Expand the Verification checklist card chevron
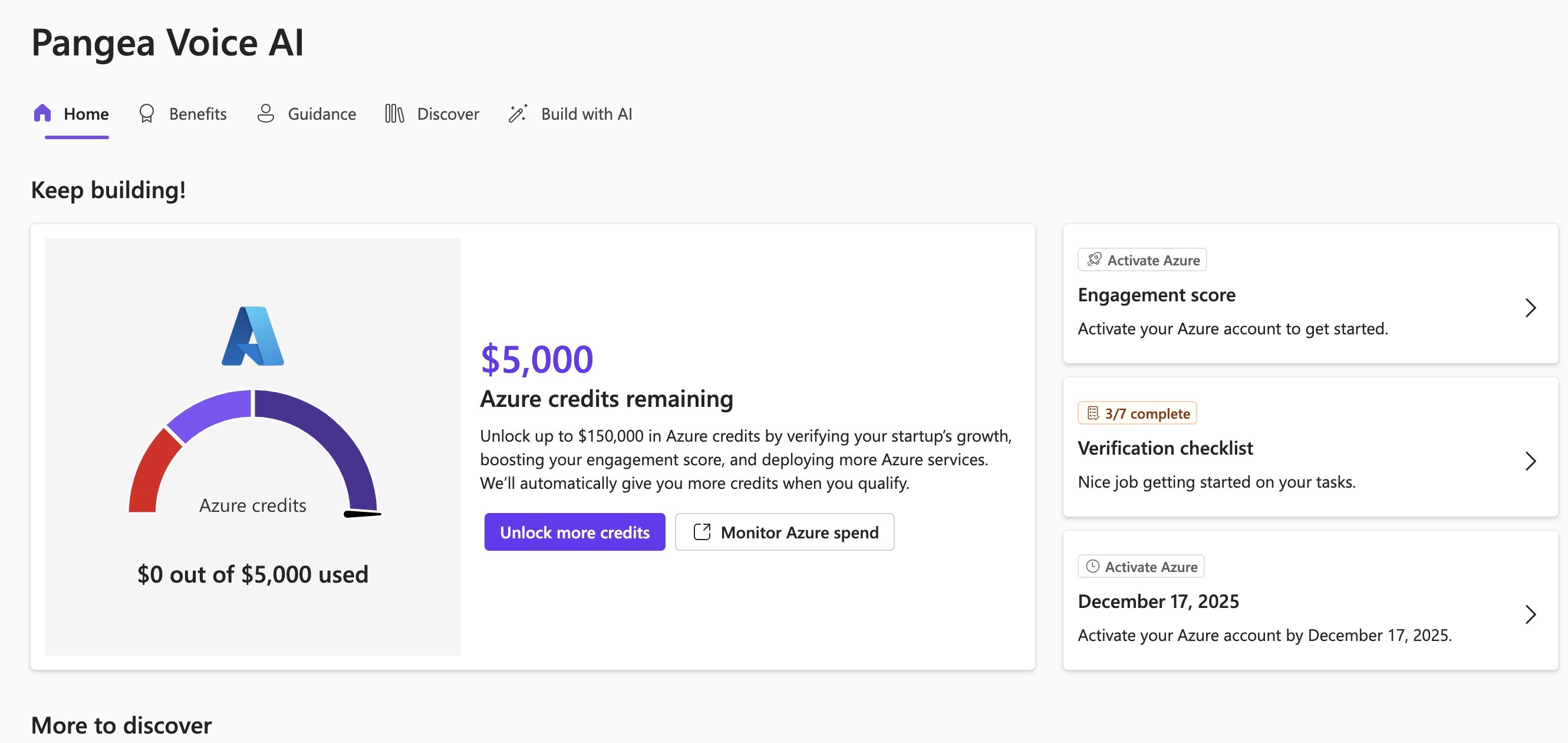This screenshot has height=743, width=1568. [x=1531, y=462]
